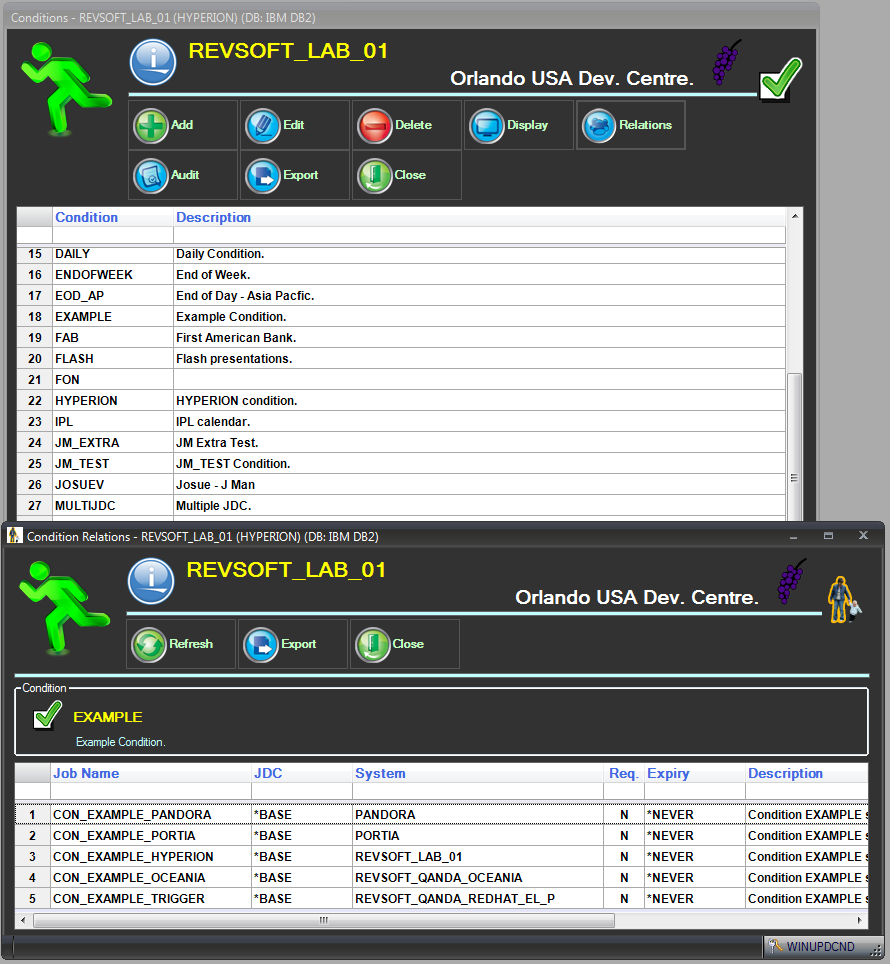Sort by the Expiry column header
The width and height of the screenshot is (890, 964).
[x=668, y=773]
